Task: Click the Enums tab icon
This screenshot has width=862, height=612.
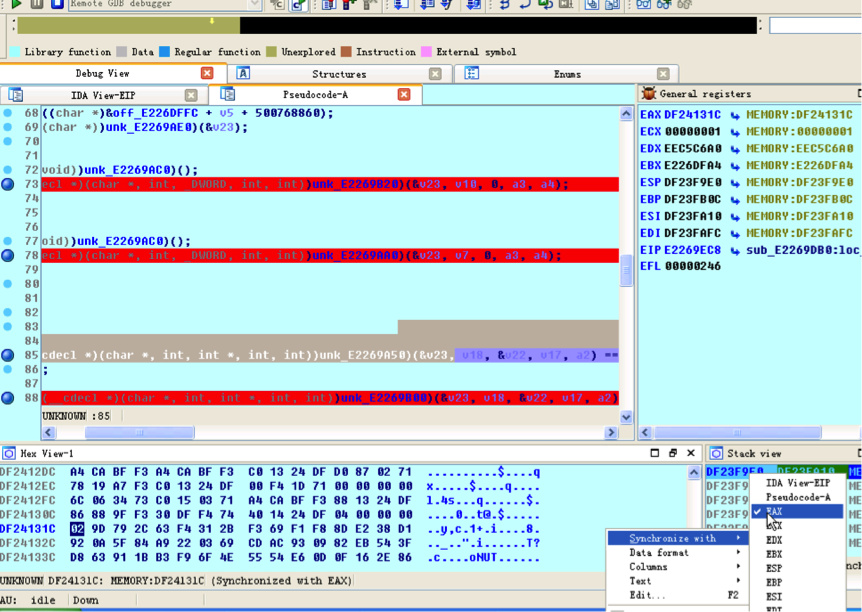Action: pyautogui.click(x=471, y=74)
